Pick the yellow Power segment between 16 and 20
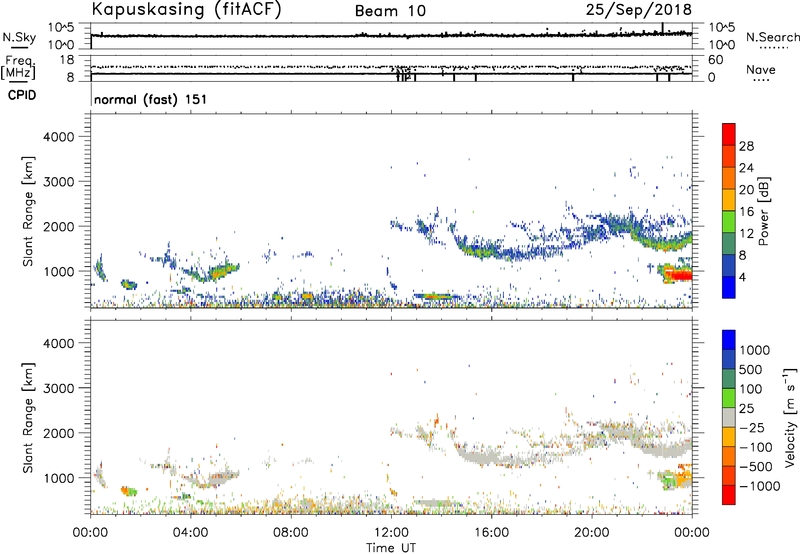This screenshot has width=800, height=554. (x=729, y=200)
